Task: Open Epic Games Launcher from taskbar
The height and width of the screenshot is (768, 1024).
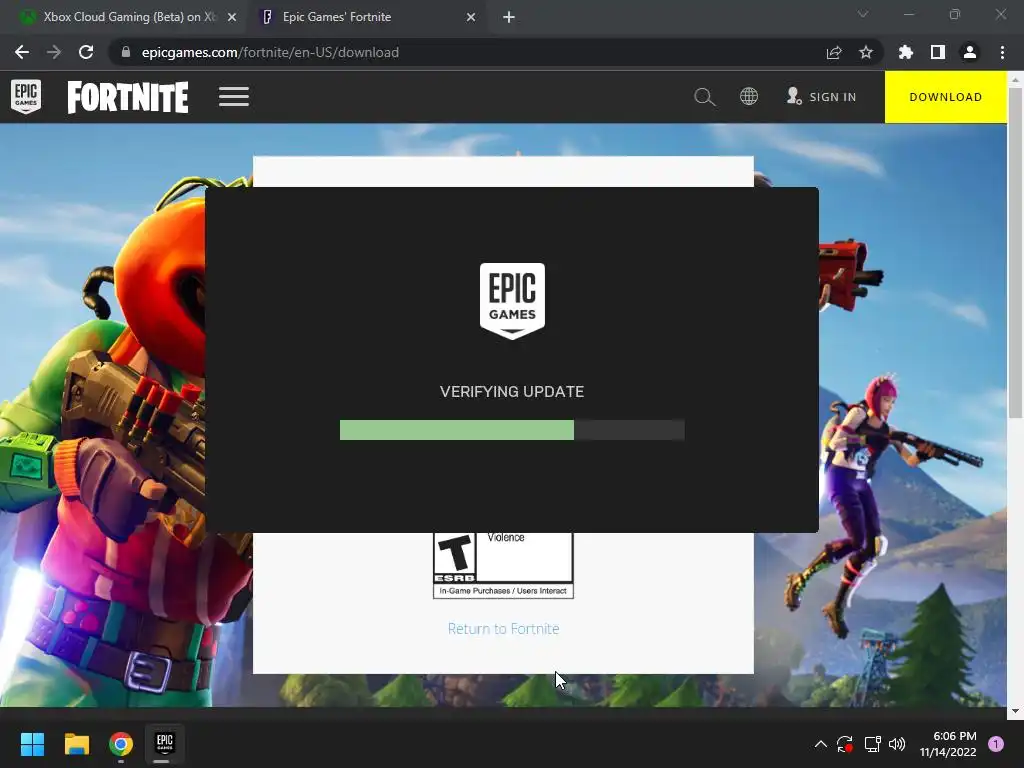Action: click(165, 744)
